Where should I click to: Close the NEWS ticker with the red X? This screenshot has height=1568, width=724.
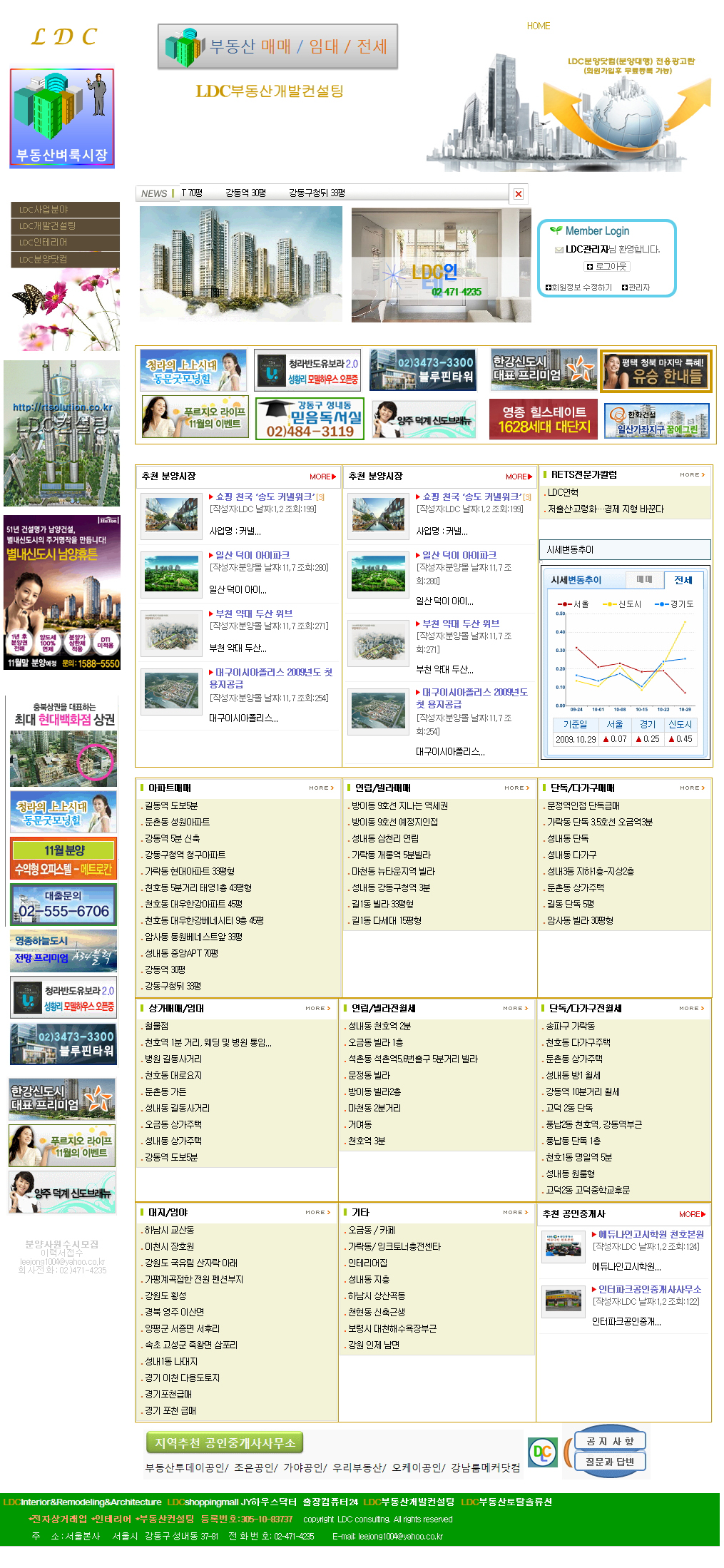coord(519,194)
